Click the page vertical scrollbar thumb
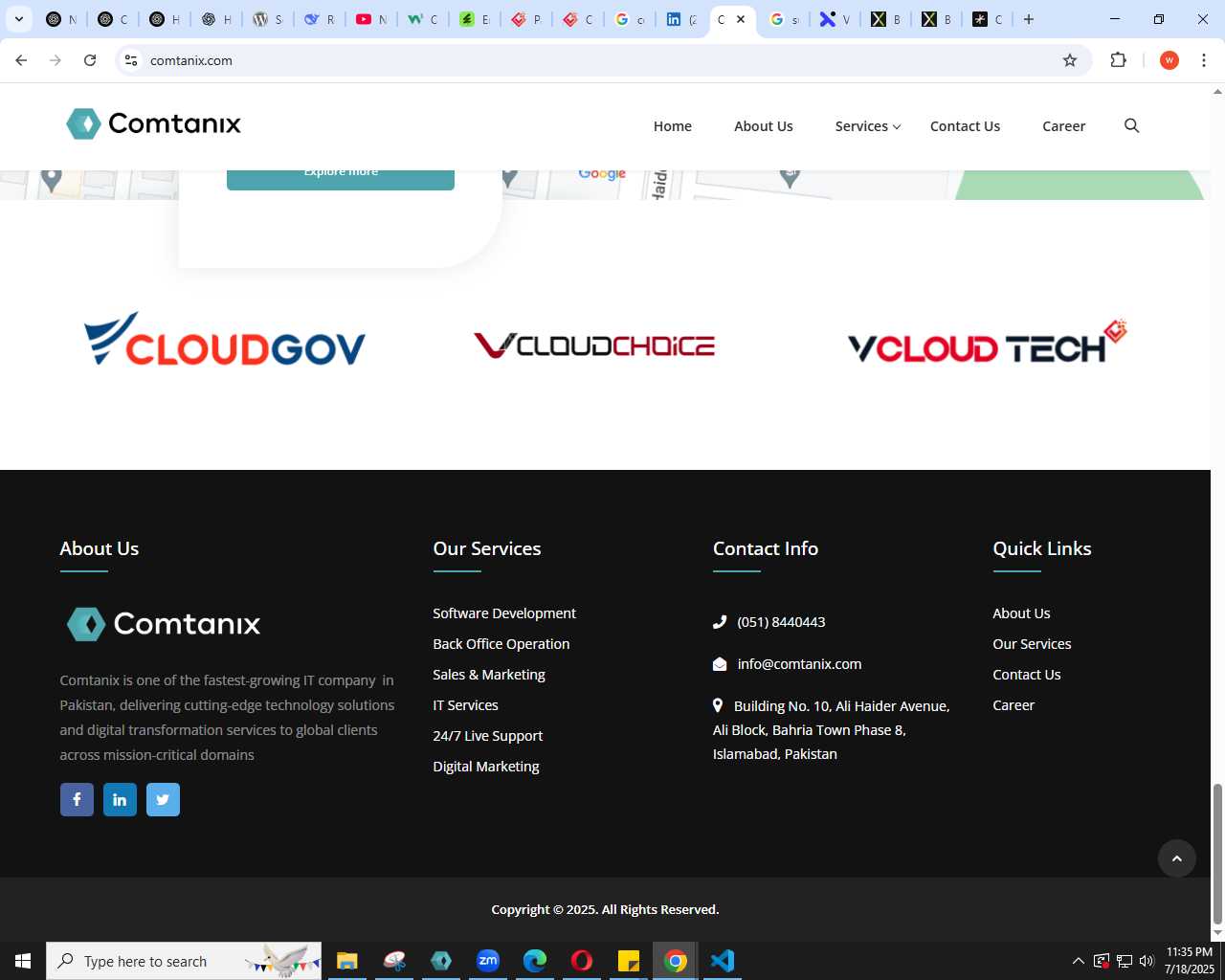 pyautogui.click(x=1217, y=854)
